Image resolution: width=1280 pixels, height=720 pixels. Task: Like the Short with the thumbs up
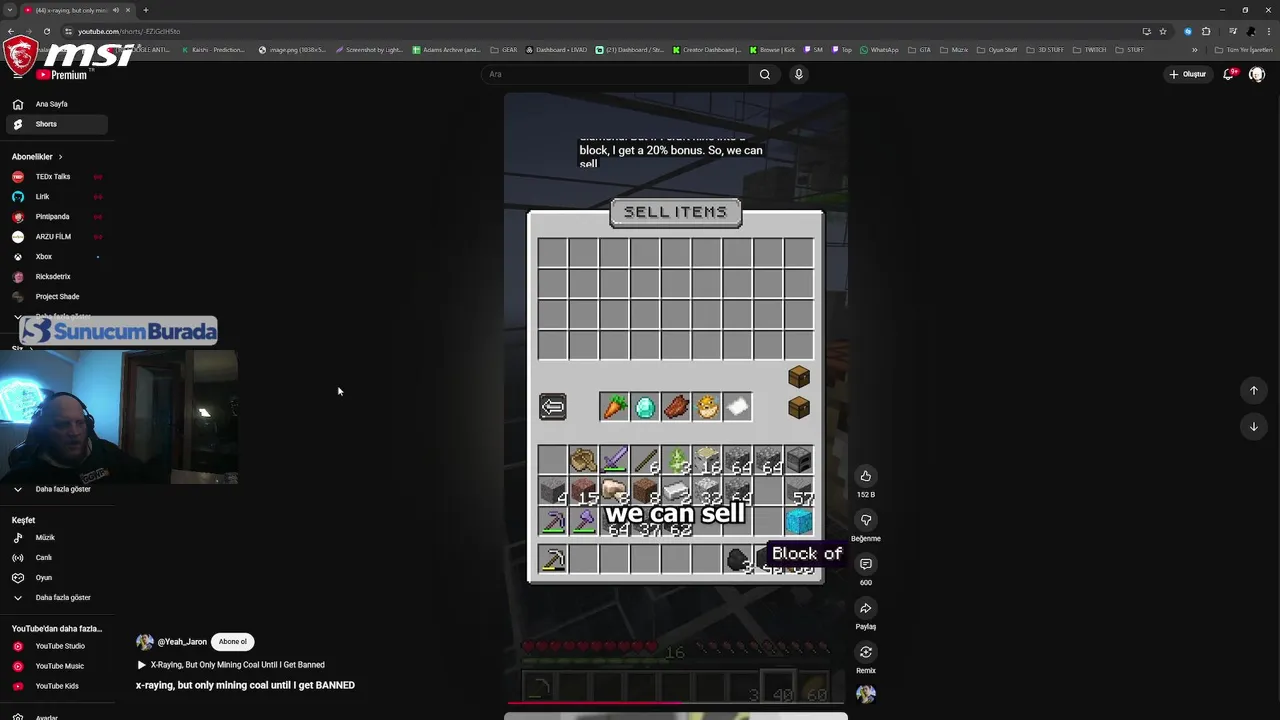(866, 476)
